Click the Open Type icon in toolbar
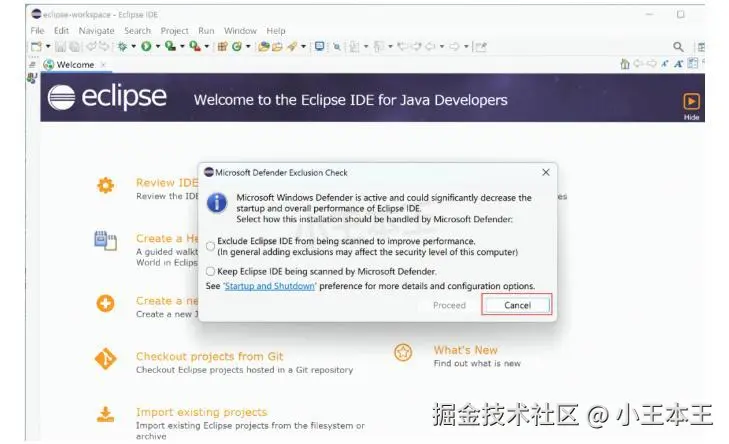 coord(264,46)
